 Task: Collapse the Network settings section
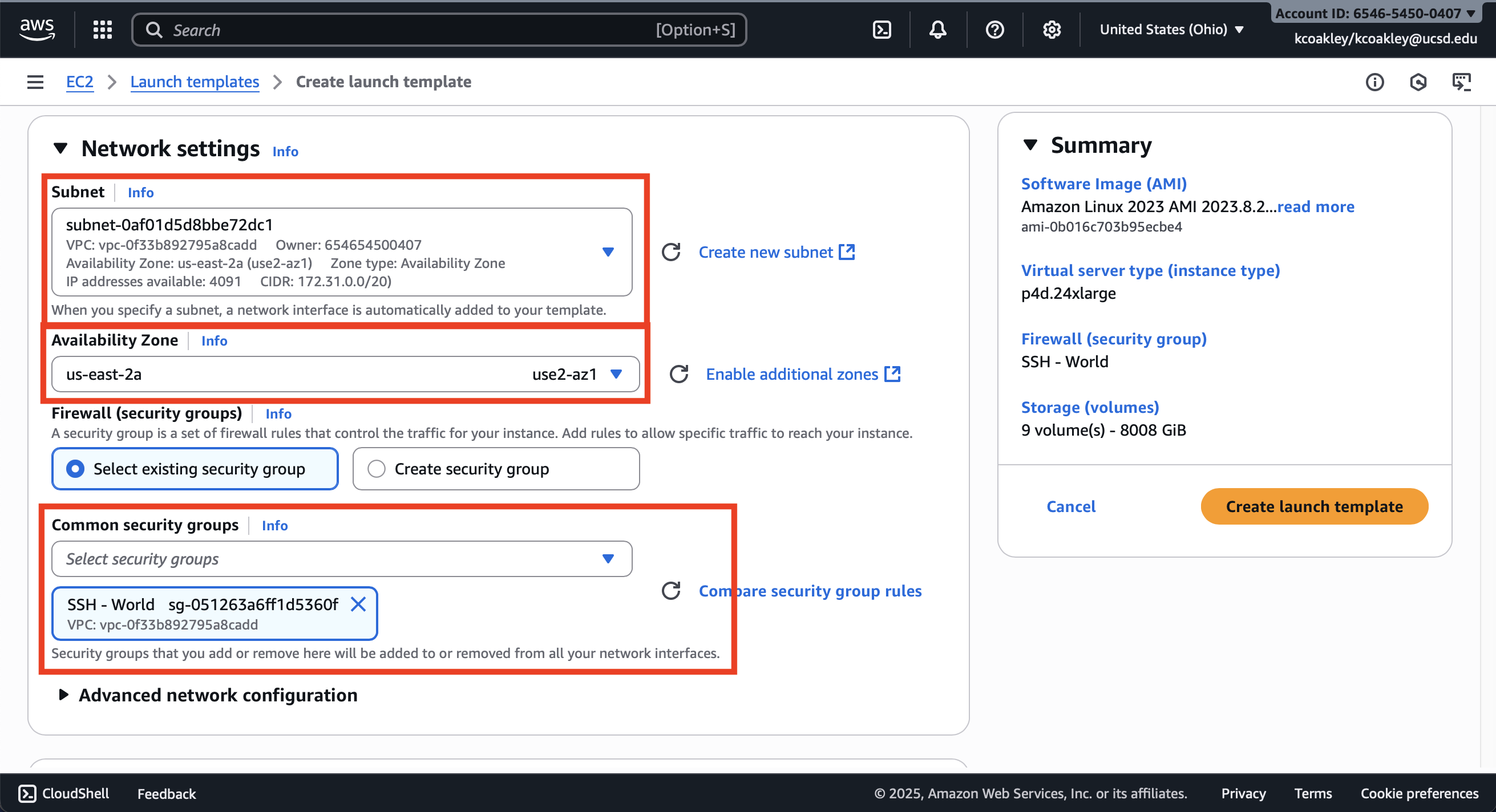click(x=60, y=149)
